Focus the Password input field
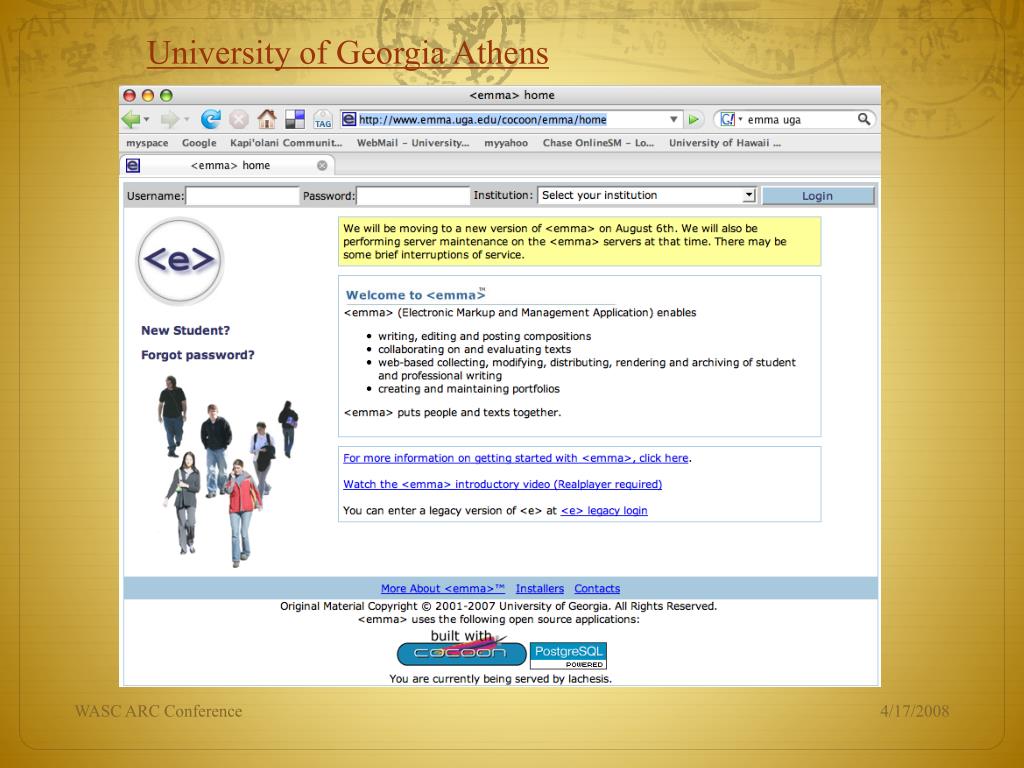Screen dimensions: 1024x768 pyautogui.click(x=413, y=196)
